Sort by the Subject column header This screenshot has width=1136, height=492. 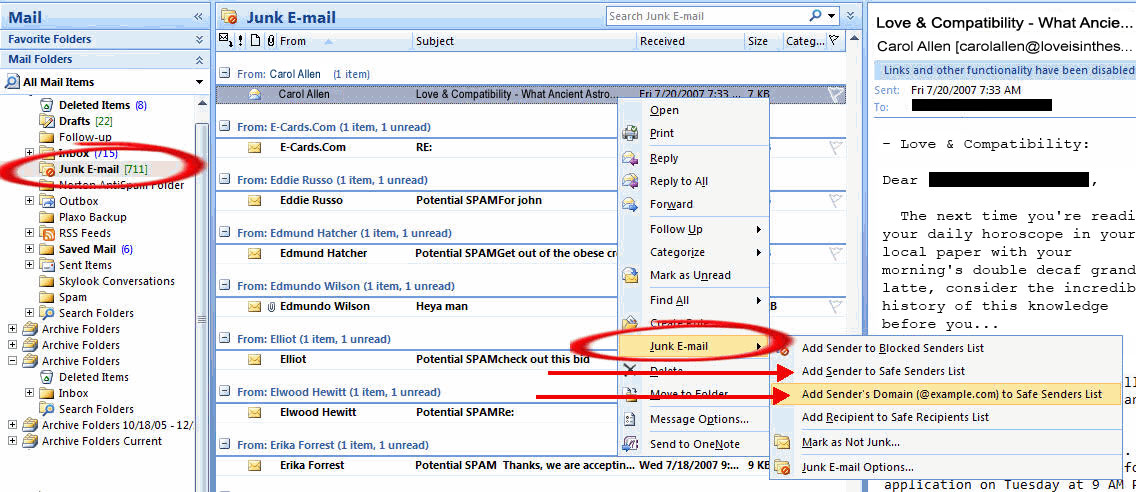(x=525, y=41)
